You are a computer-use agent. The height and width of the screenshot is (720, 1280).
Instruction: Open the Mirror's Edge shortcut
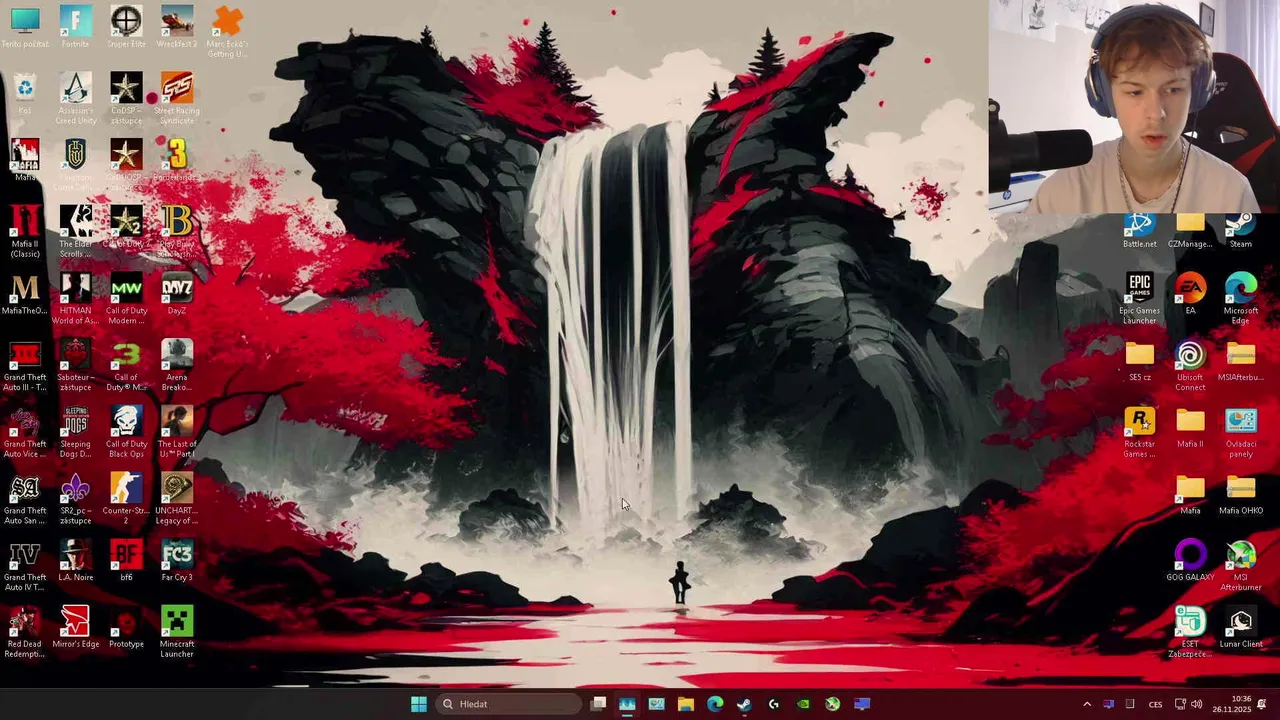(75, 628)
